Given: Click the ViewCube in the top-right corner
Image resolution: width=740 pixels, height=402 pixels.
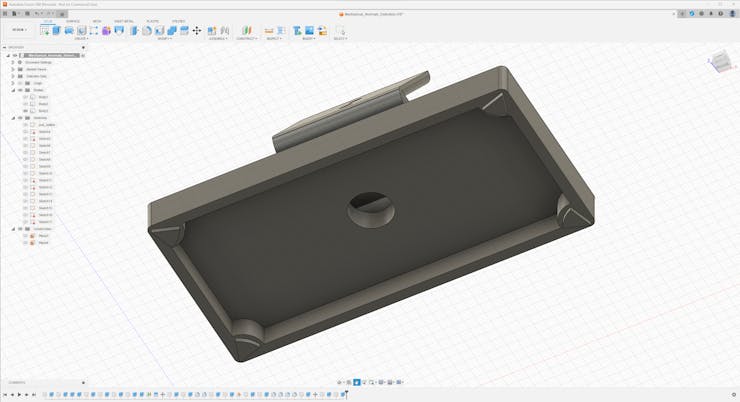Looking at the screenshot, I should pyautogui.click(x=719, y=63).
